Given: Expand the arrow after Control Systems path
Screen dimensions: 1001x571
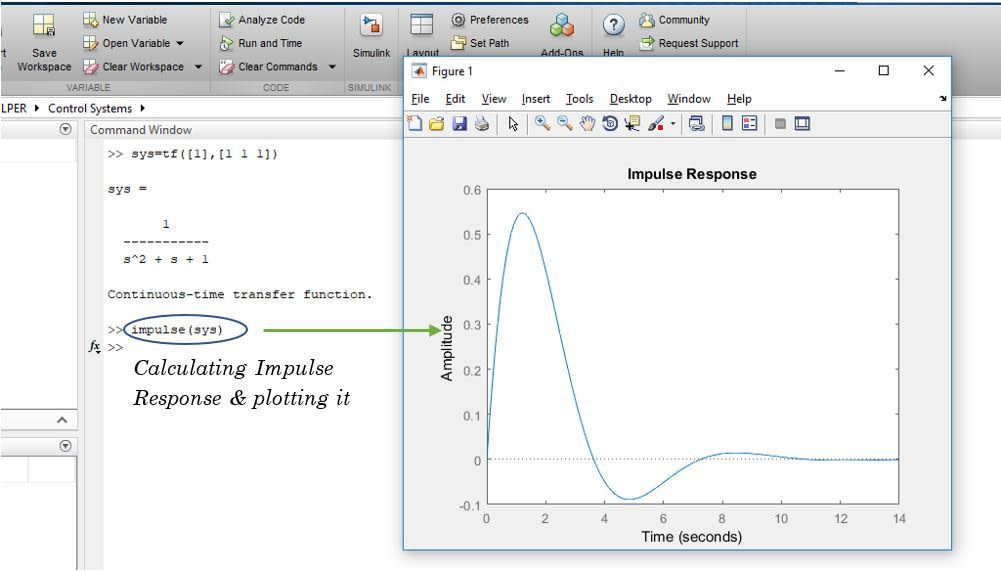Looking at the screenshot, I should 142,108.
